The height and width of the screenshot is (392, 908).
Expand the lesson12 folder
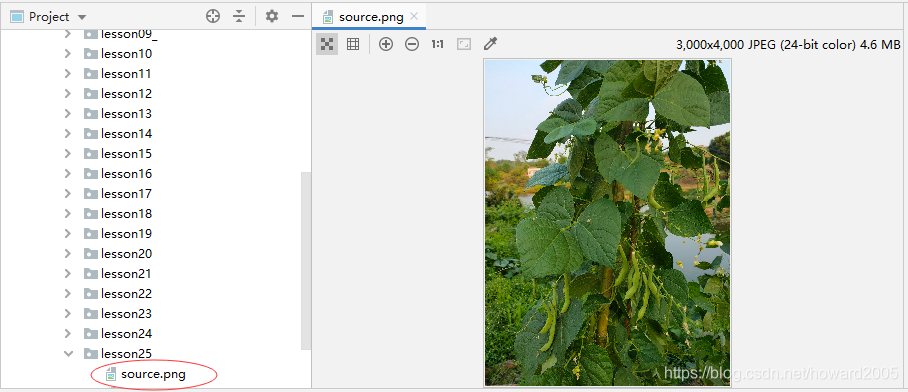[68, 94]
